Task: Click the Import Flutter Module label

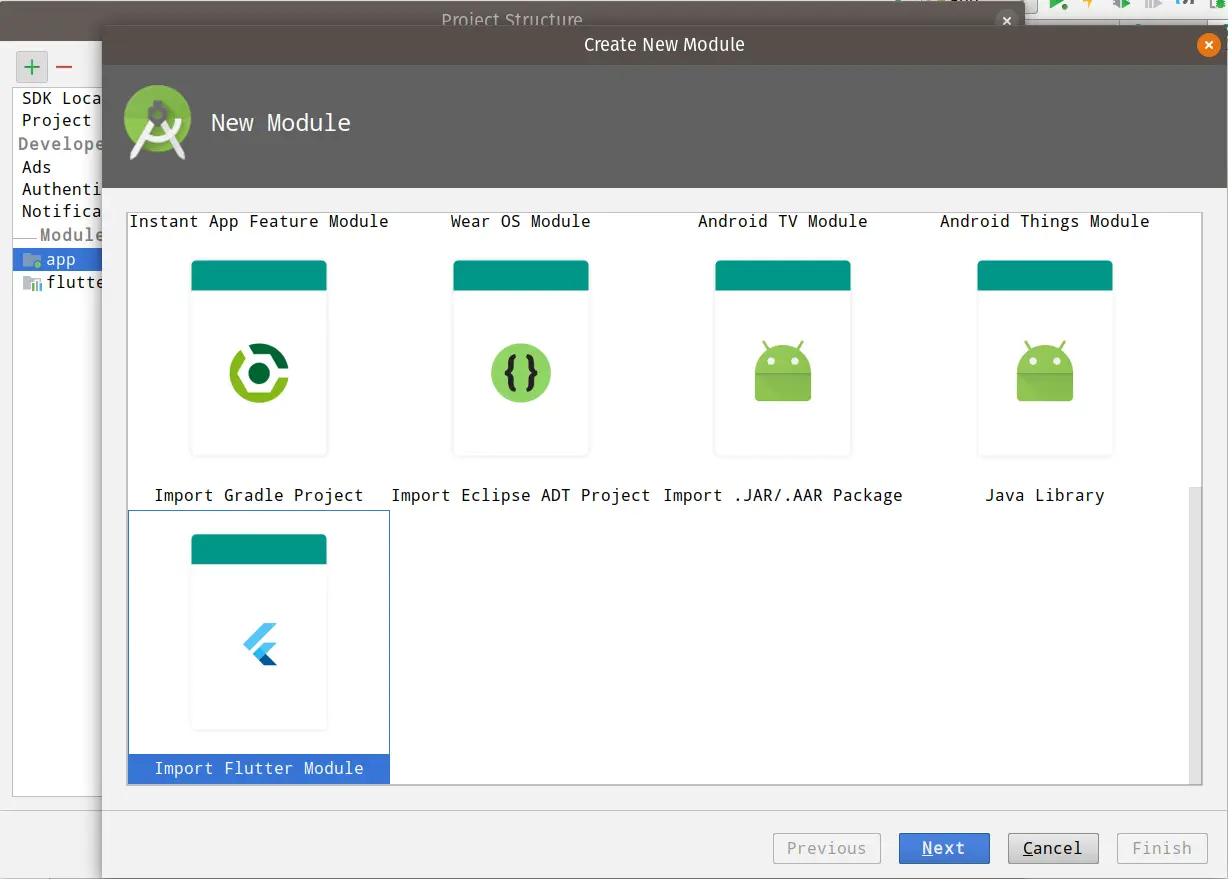Action: (259, 768)
